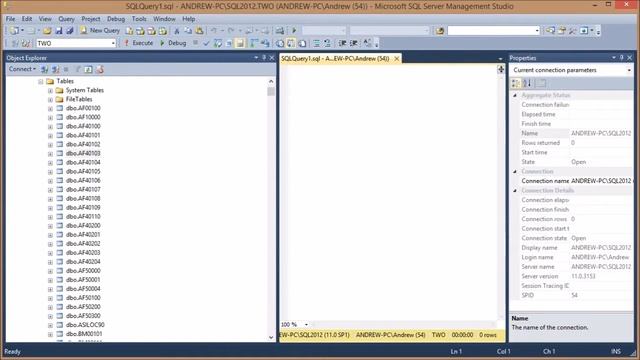
Task: Click the Paste clipboard icon
Action: coord(199,31)
